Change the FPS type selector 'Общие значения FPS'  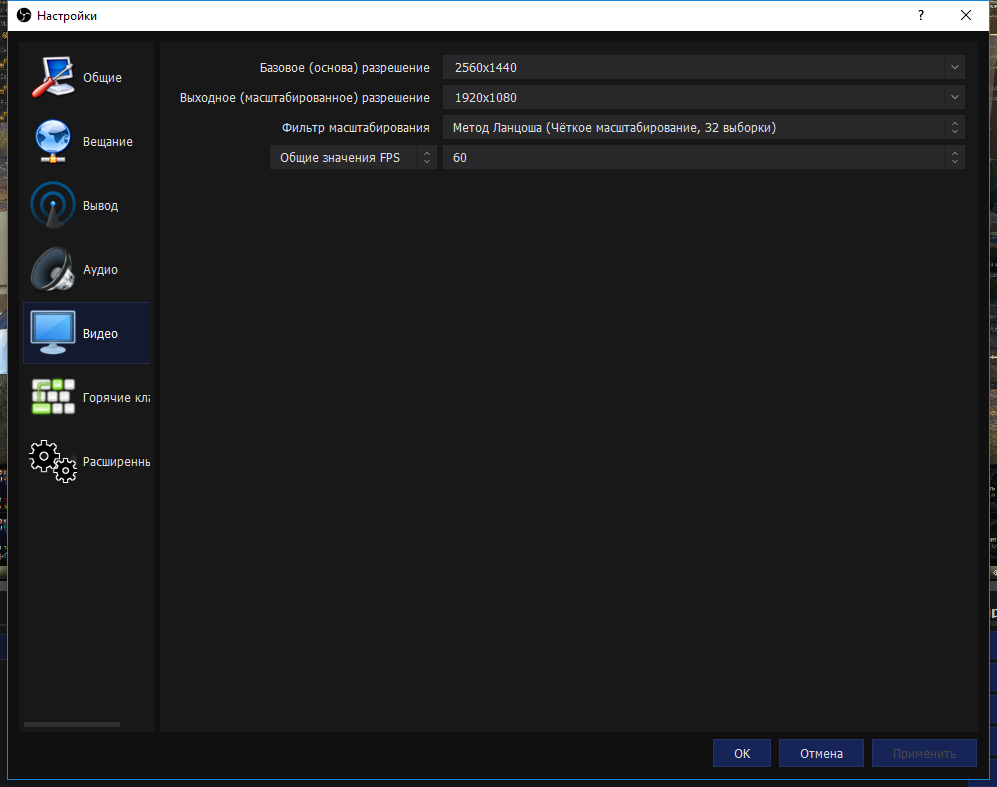[x=353, y=158]
